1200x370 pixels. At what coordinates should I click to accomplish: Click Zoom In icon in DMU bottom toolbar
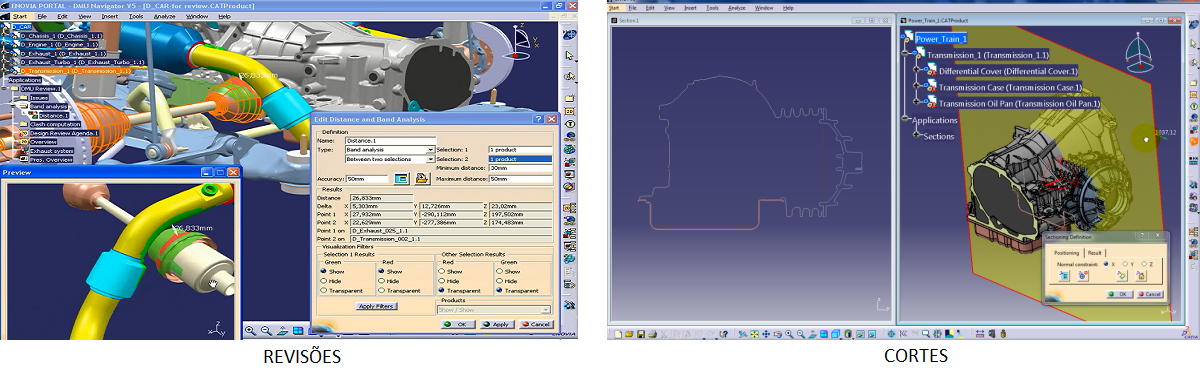(x=250, y=331)
